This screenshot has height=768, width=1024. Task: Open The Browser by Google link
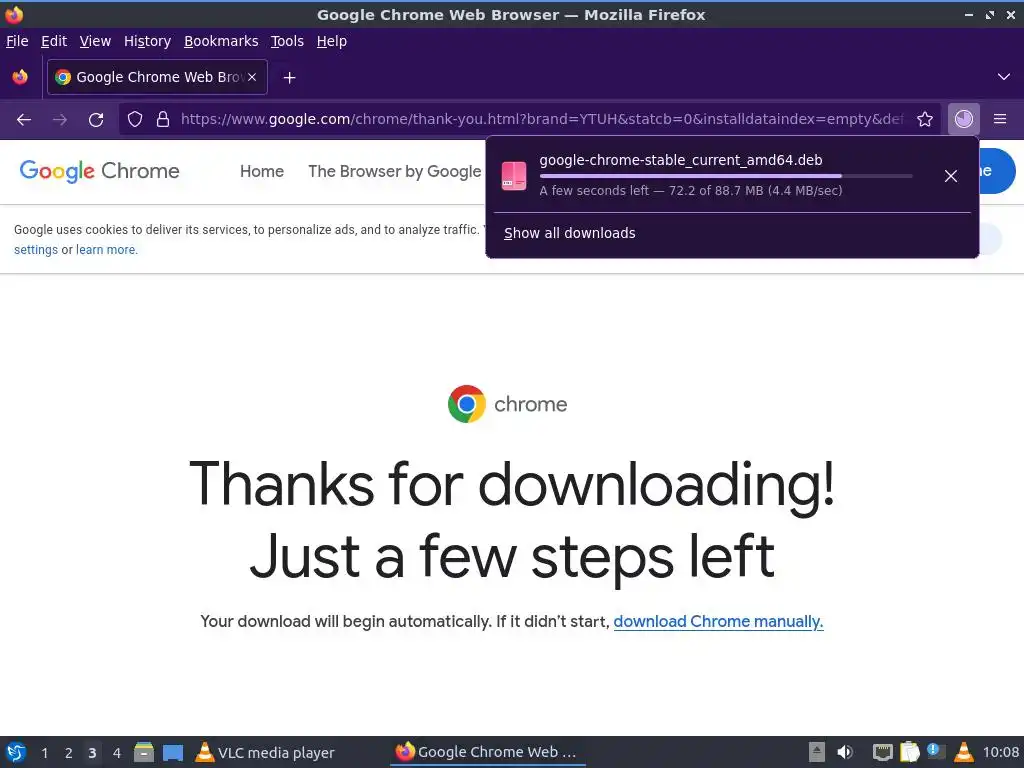pyautogui.click(x=394, y=171)
